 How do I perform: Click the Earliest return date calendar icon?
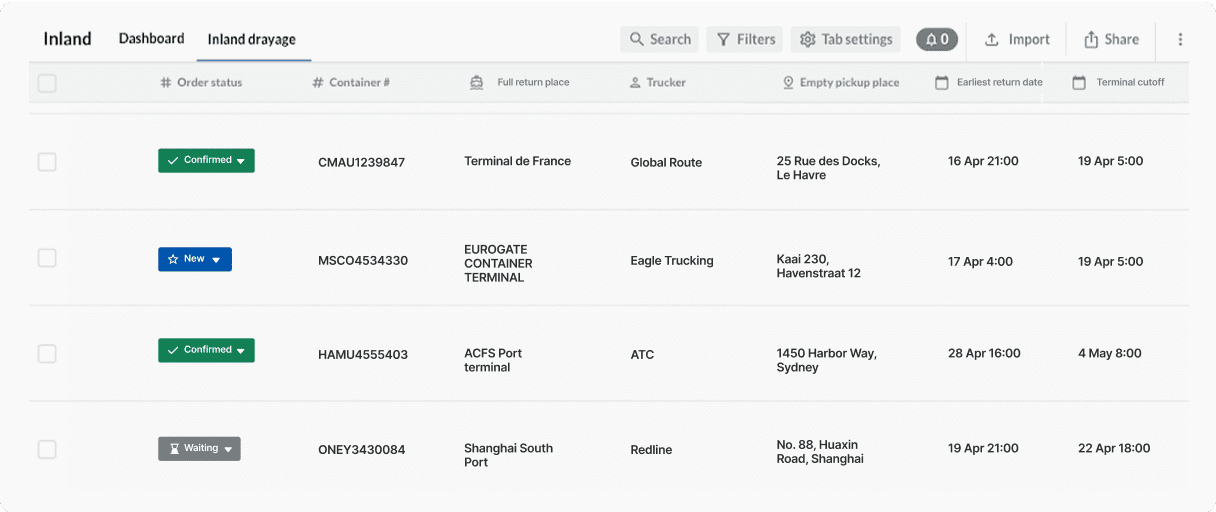tap(941, 83)
